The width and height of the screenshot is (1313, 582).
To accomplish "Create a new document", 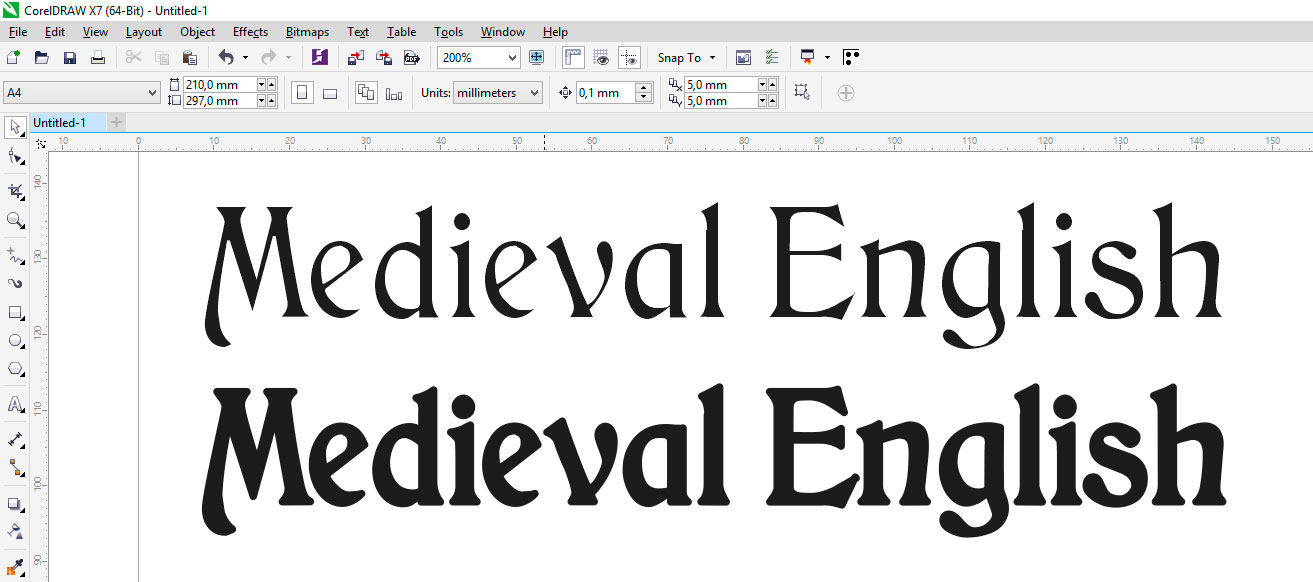I will click(x=14, y=58).
